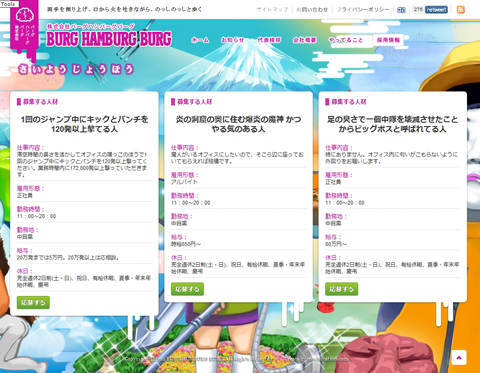
Task: Click the scroll-to-top arrow icon
Action: click(x=459, y=357)
